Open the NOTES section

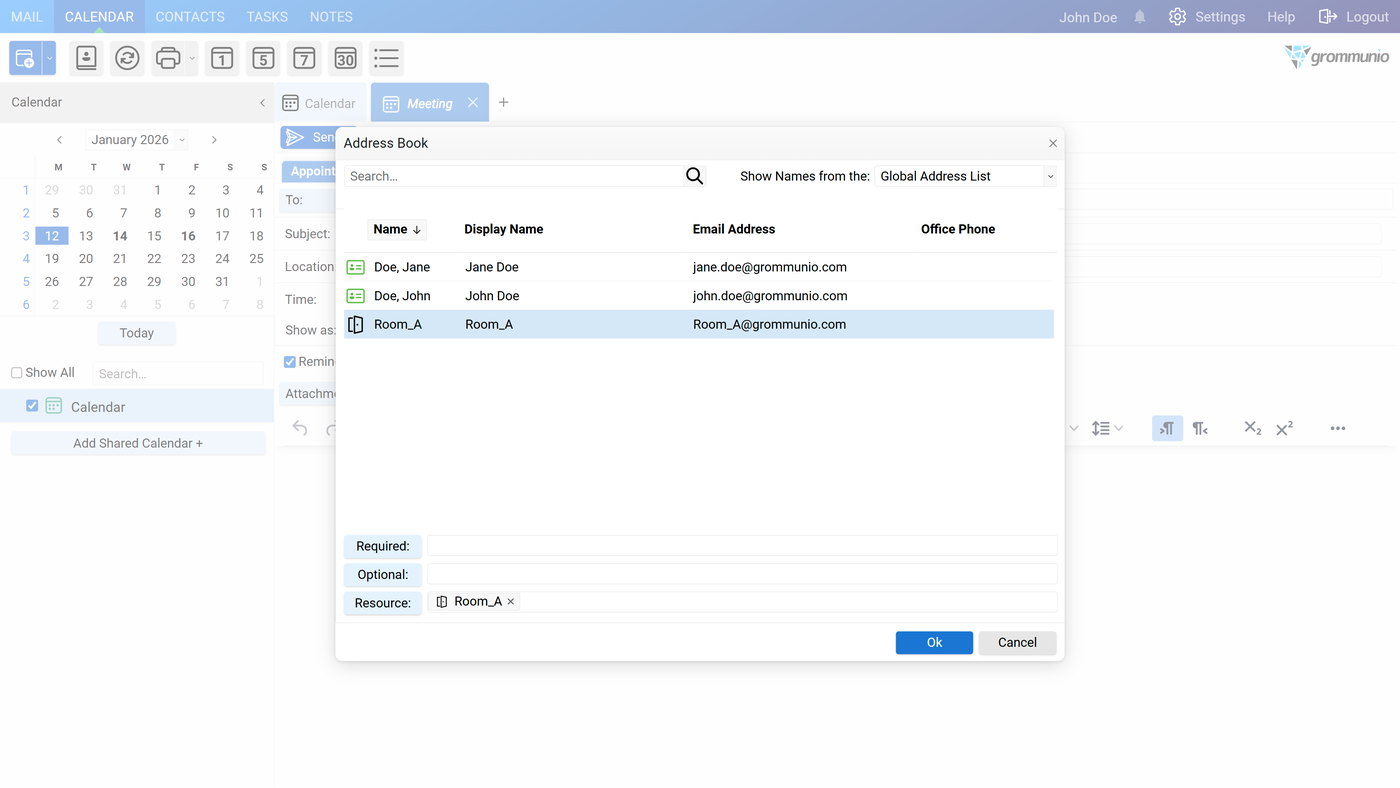(331, 17)
